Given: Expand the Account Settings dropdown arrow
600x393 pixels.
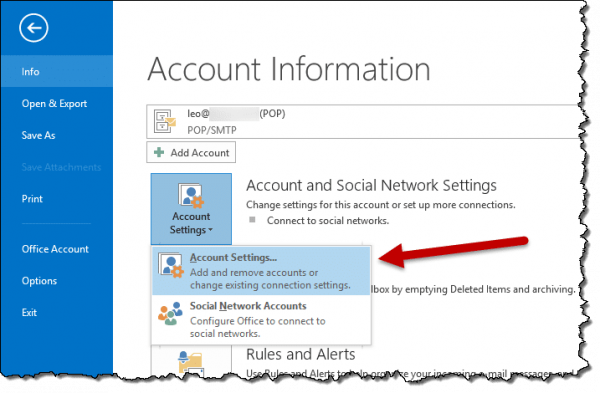Looking at the screenshot, I should [x=210, y=230].
